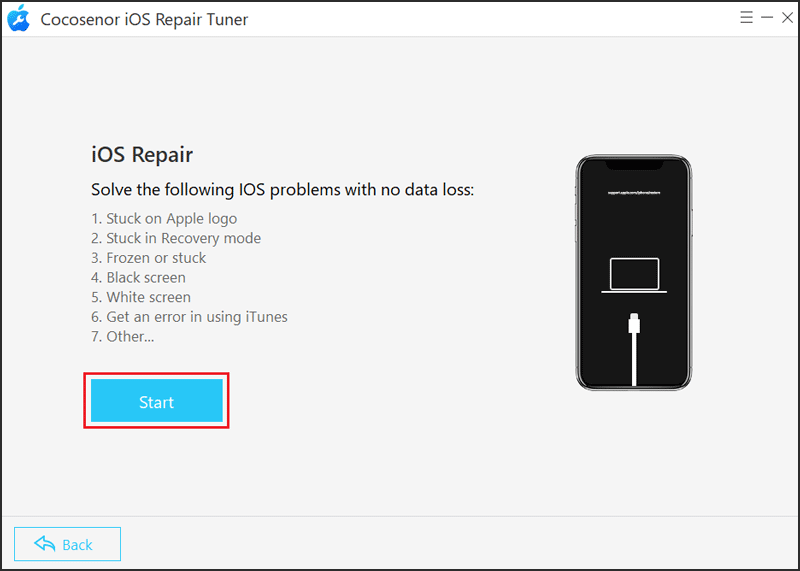
Task: Open the hamburger menu in title bar
Action: pos(746,18)
